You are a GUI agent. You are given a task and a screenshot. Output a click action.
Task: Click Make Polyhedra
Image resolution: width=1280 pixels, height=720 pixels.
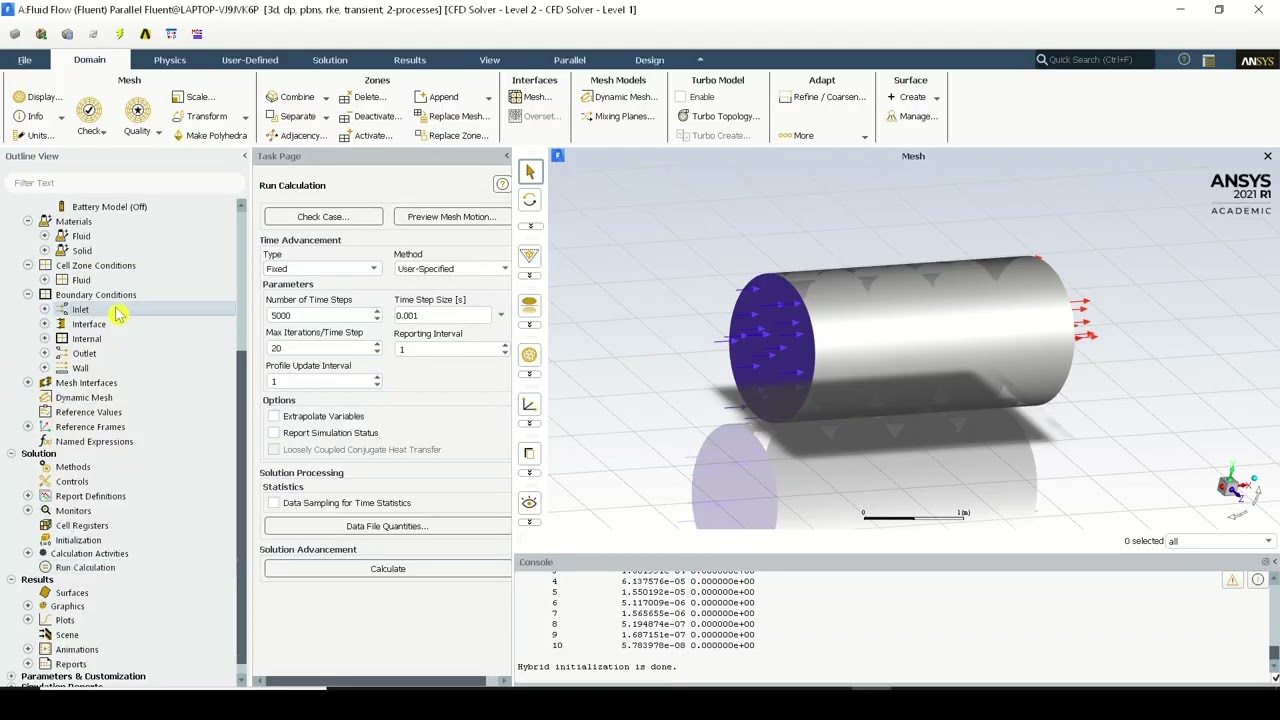[x=209, y=135]
